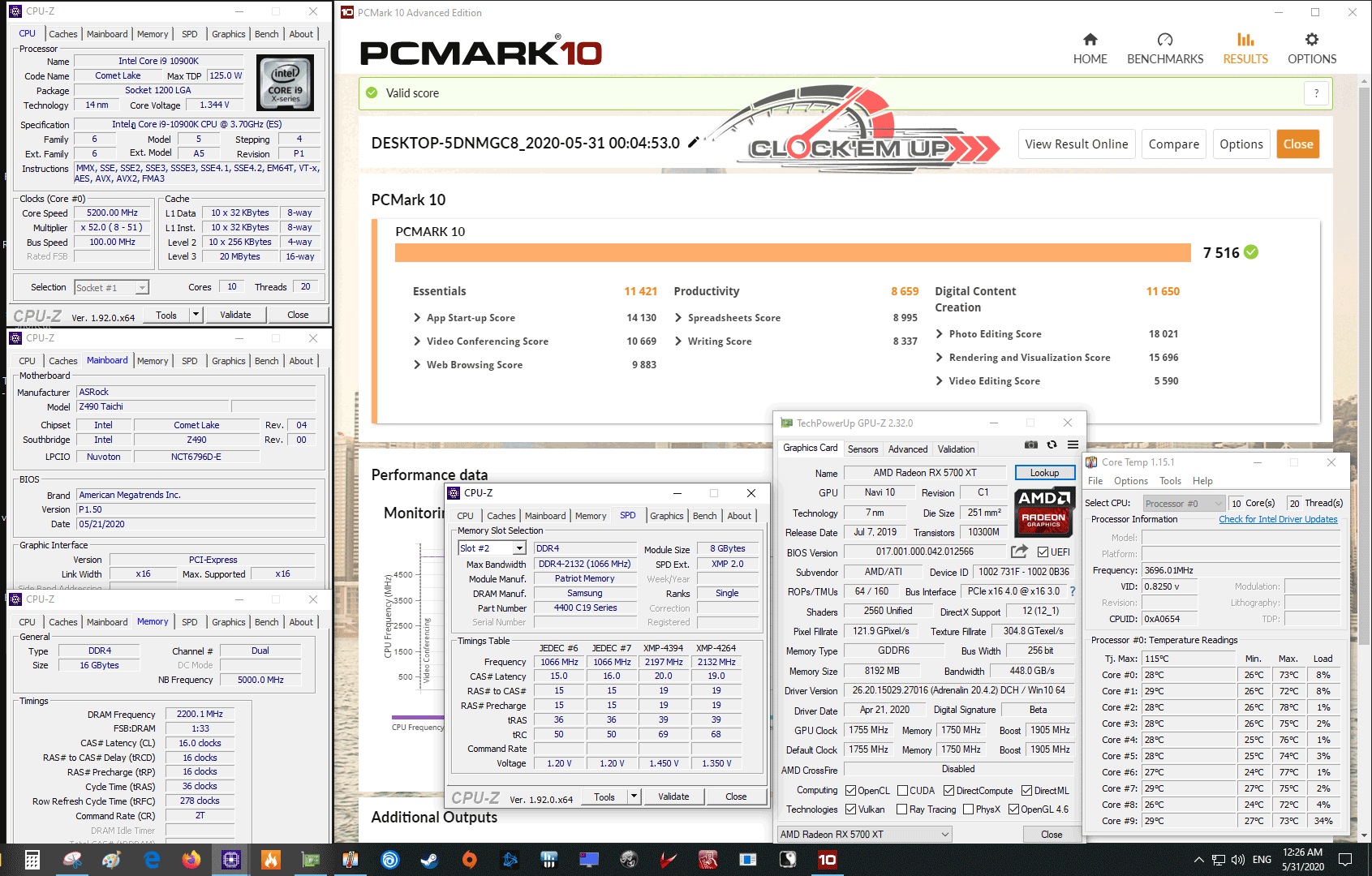Click the orange PCMark 10 score bar
1372x876 pixels.
[x=792, y=252]
